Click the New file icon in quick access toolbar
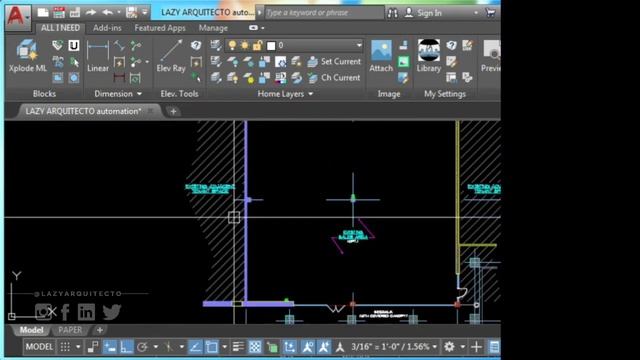640x360 pixels. tap(43, 13)
